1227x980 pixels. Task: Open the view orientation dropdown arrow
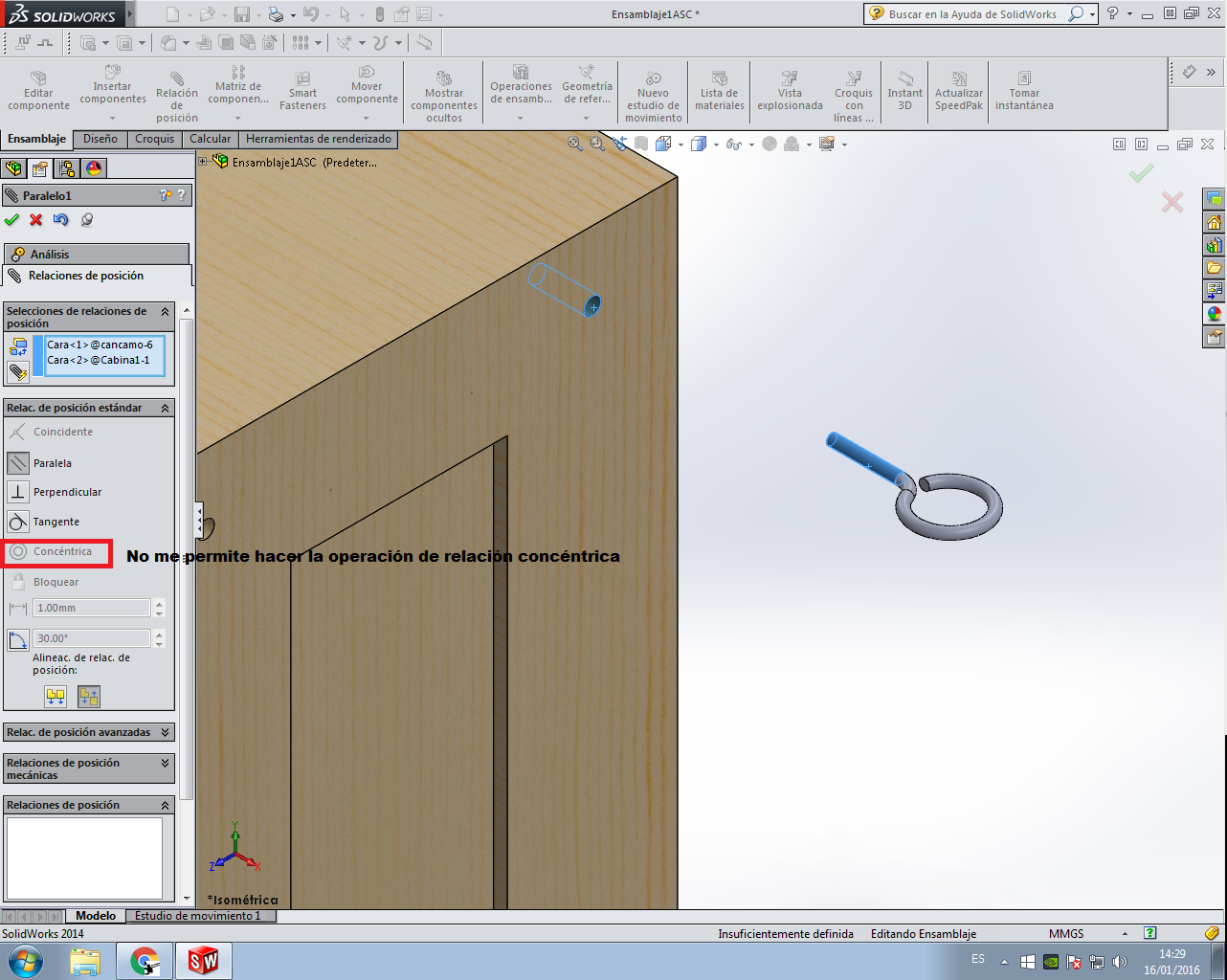tap(680, 145)
